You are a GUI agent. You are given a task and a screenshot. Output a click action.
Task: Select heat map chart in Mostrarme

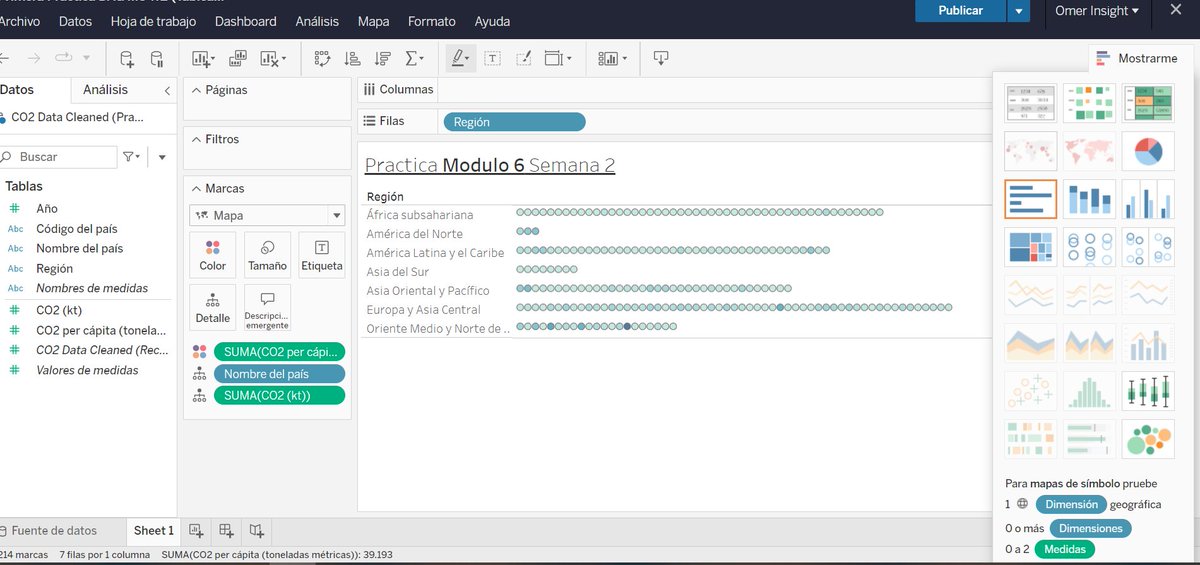coord(1089,104)
